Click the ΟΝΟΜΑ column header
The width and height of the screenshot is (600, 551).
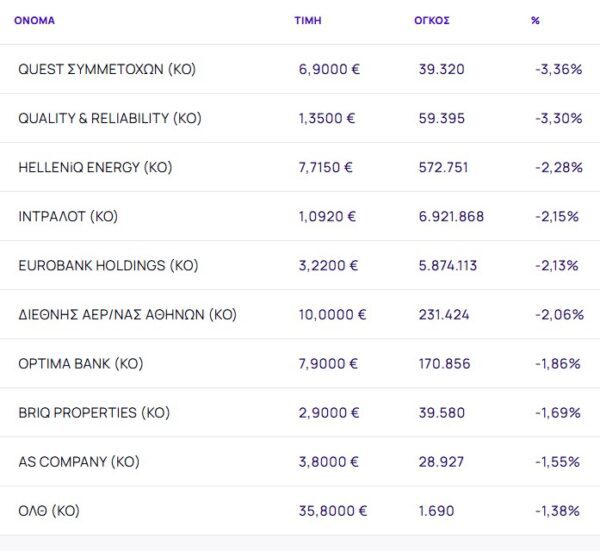point(34,20)
